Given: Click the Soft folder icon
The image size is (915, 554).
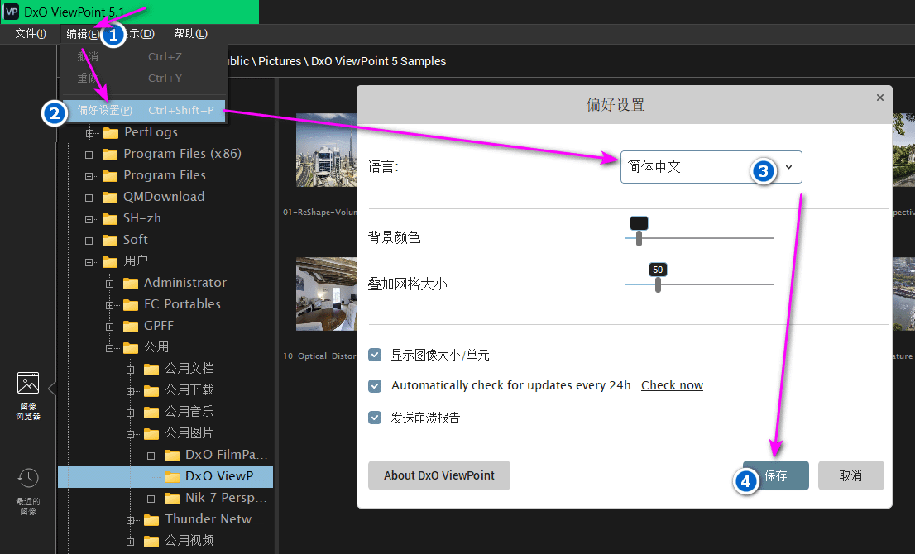Looking at the screenshot, I should (110, 241).
